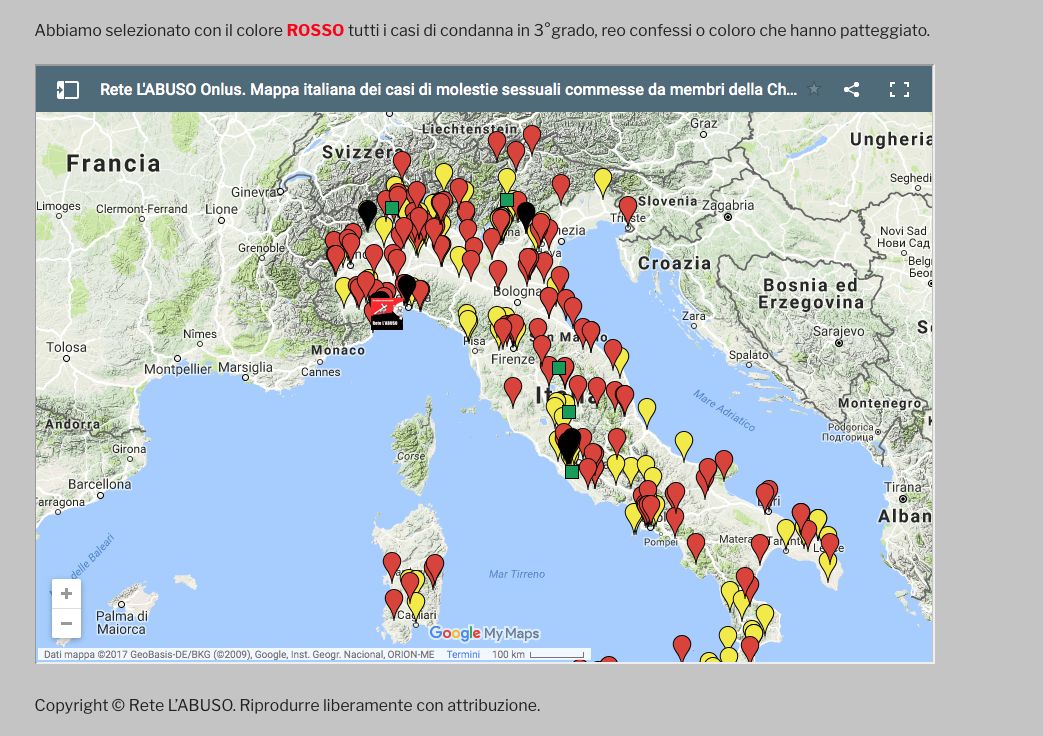Open the map legend sidebar panel
This screenshot has width=1043, height=736.
(67, 90)
